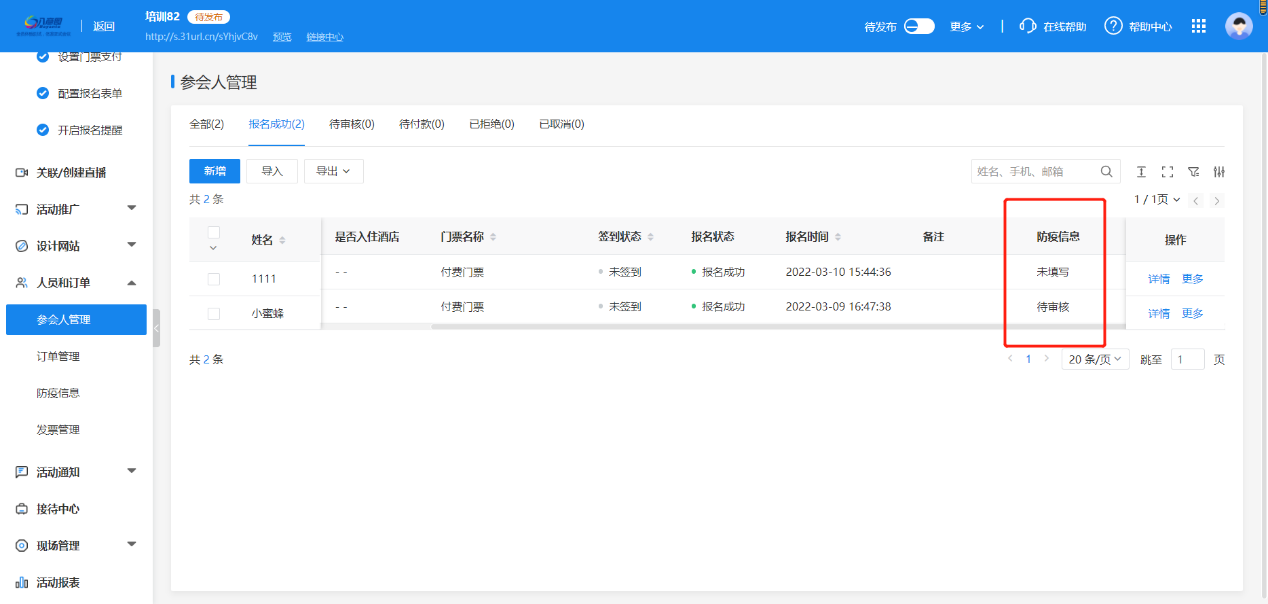Click the help center question mark icon
The image size is (1268, 604).
(x=1113, y=26)
